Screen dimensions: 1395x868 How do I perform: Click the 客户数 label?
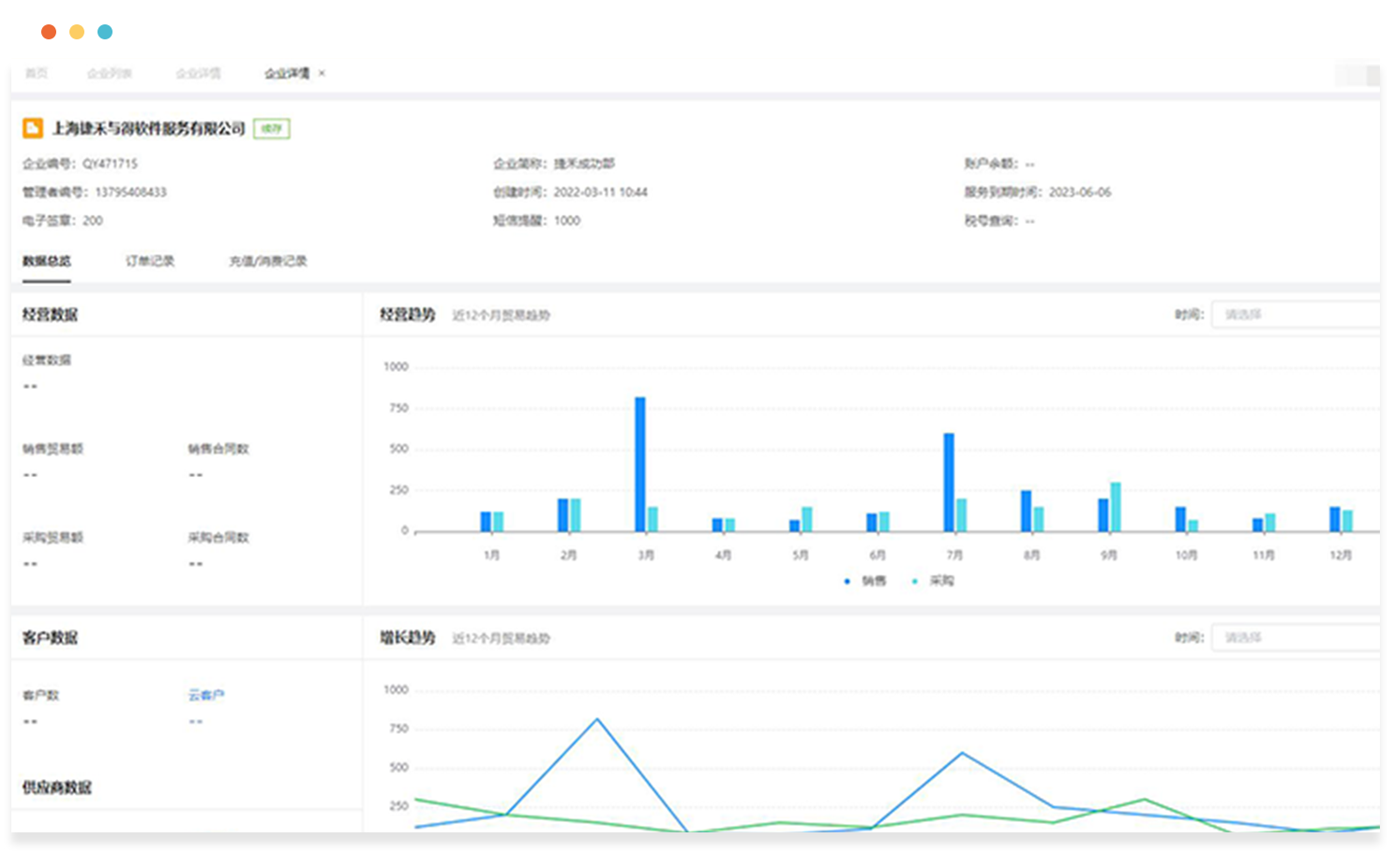coord(41,695)
